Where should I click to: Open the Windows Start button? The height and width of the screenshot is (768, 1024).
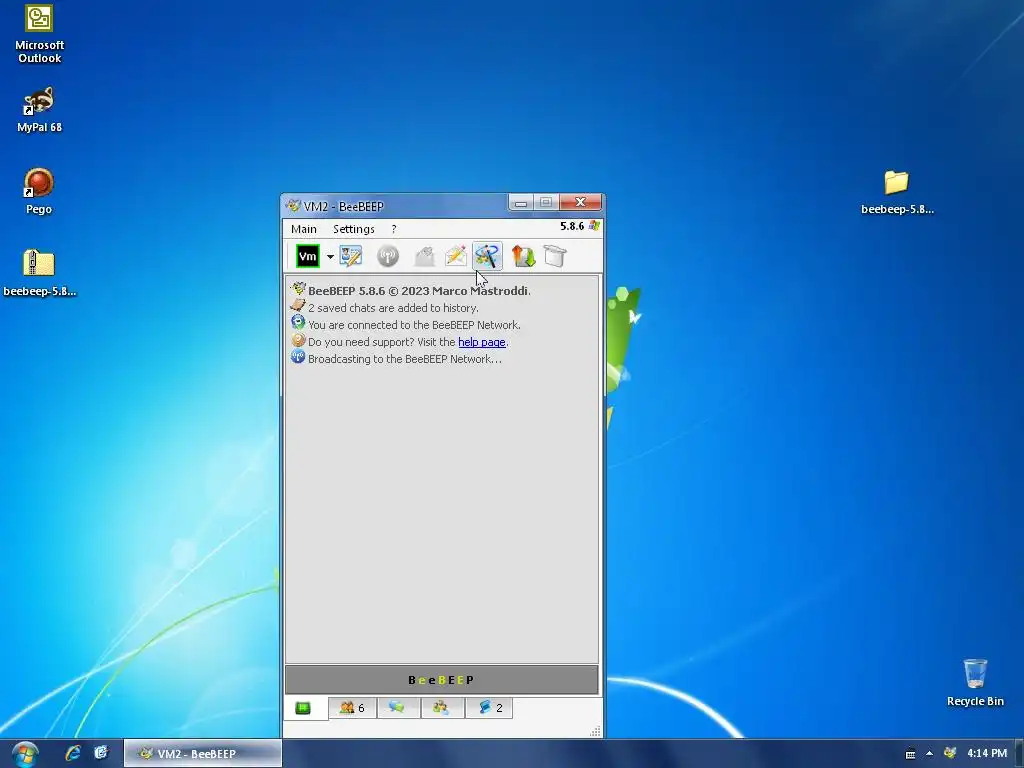[24, 754]
